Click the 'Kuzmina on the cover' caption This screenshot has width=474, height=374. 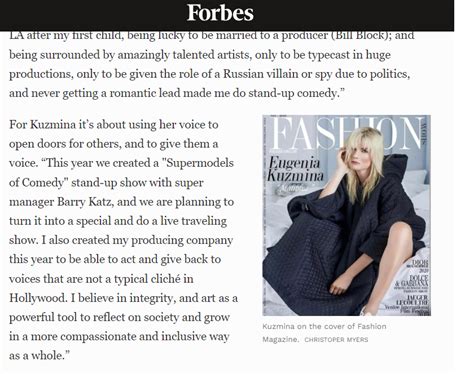[324, 333]
